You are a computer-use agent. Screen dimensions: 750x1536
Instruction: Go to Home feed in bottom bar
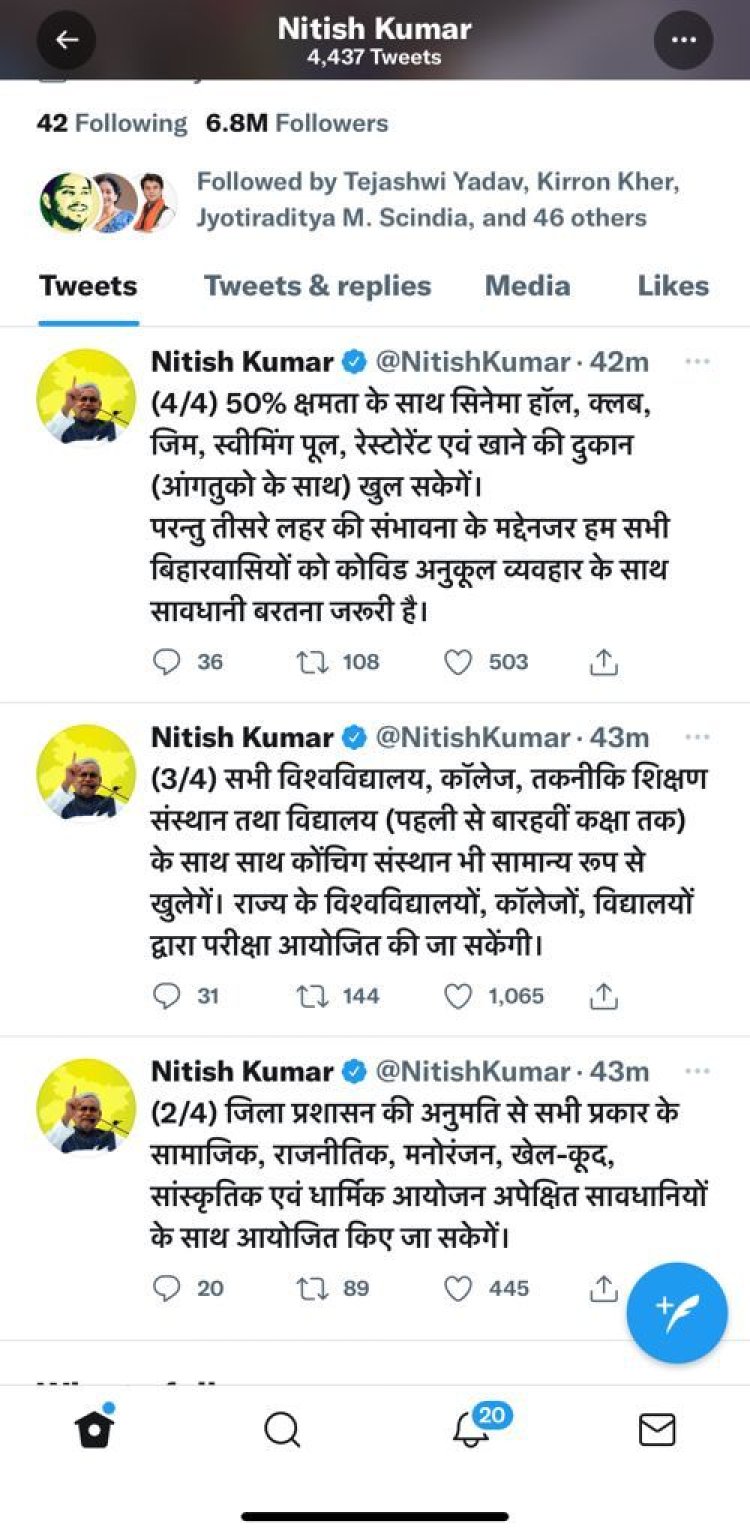tap(94, 1430)
